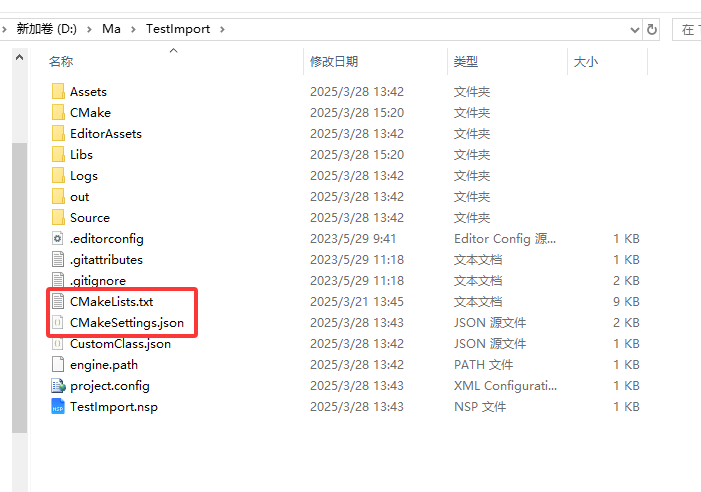The image size is (701, 492).
Task: Select the CMake folder icon
Action: [58, 113]
